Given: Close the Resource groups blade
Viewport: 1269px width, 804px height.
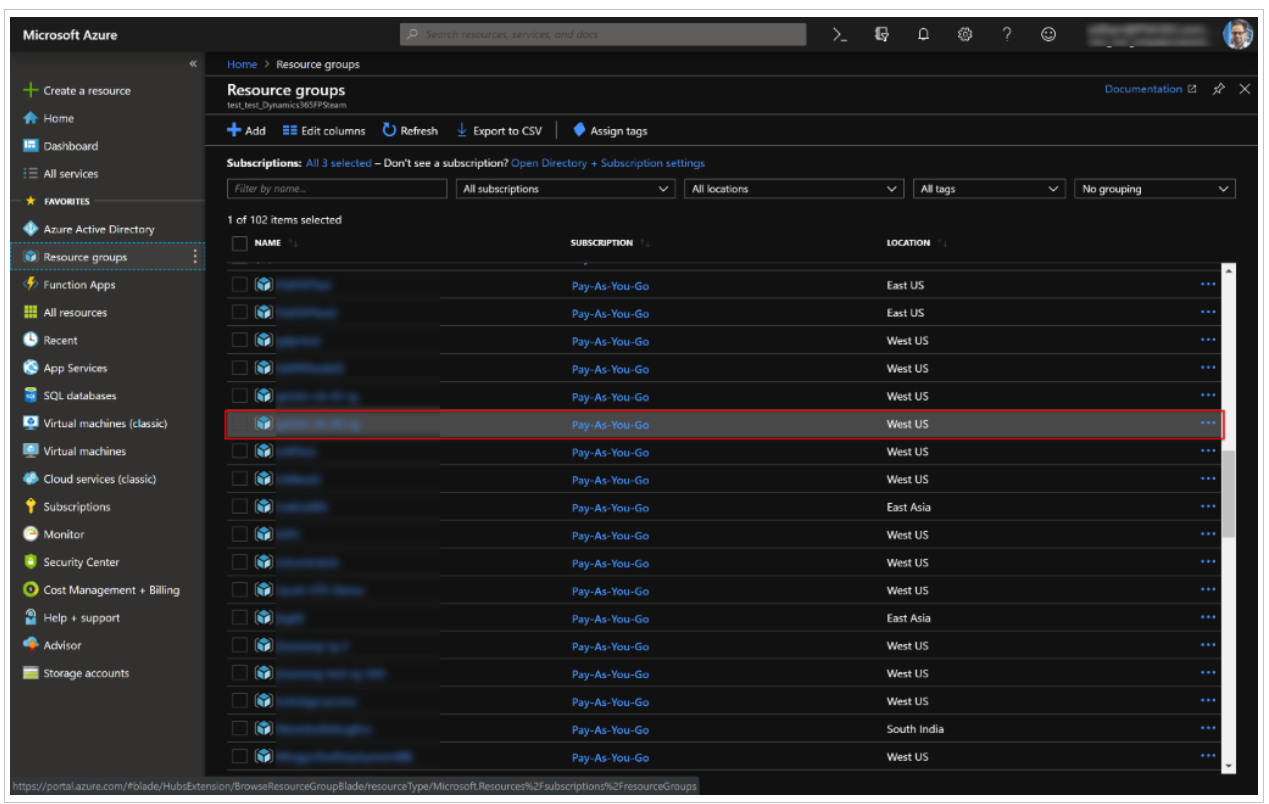Looking at the screenshot, I should 1244,89.
